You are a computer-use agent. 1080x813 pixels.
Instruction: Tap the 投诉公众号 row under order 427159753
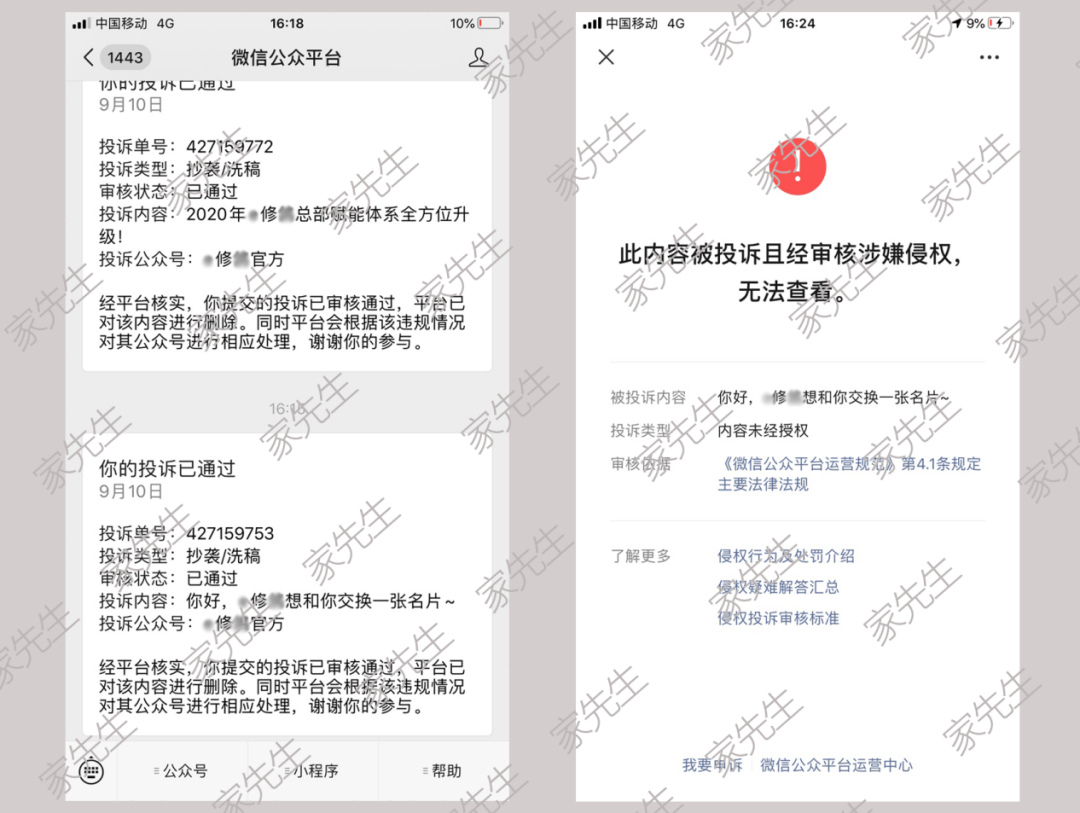click(x=191, y=624)
